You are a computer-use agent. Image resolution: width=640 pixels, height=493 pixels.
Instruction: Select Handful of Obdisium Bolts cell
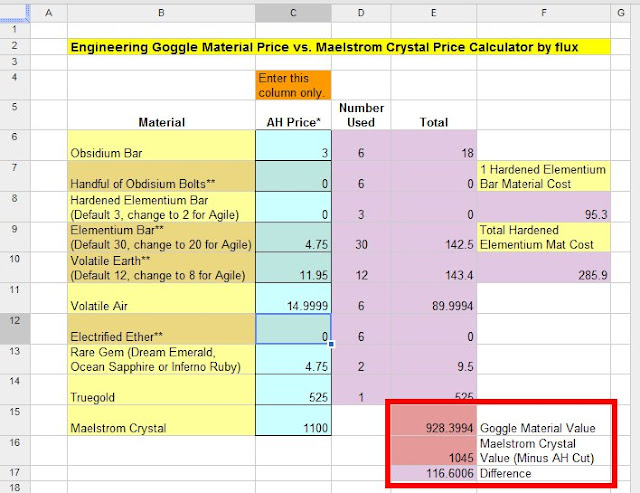(161, 176)
